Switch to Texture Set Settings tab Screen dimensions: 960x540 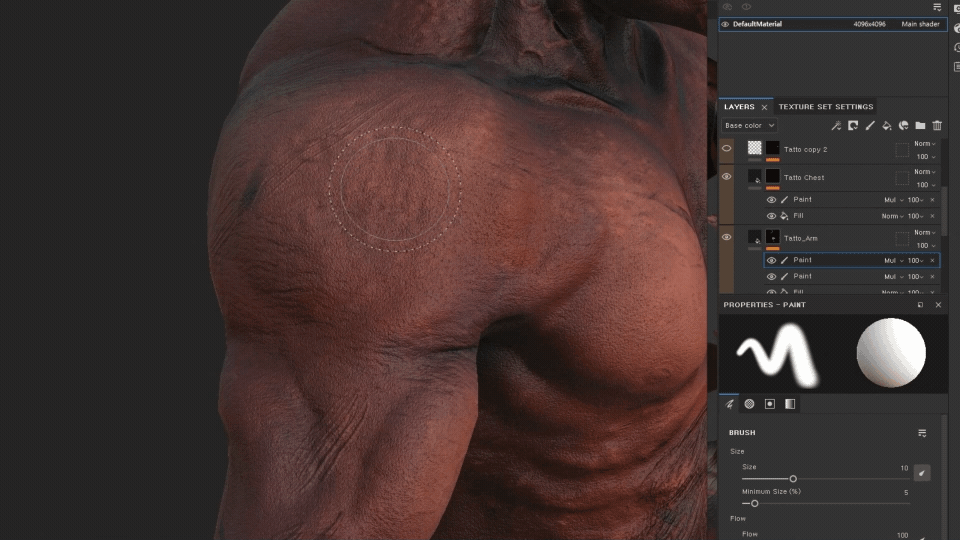click(825, 107)
